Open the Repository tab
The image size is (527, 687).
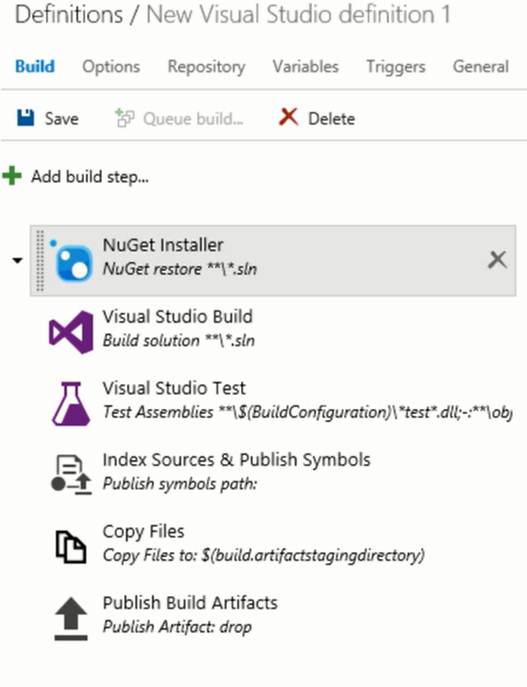pyautogui.click(x=206, y=67)
